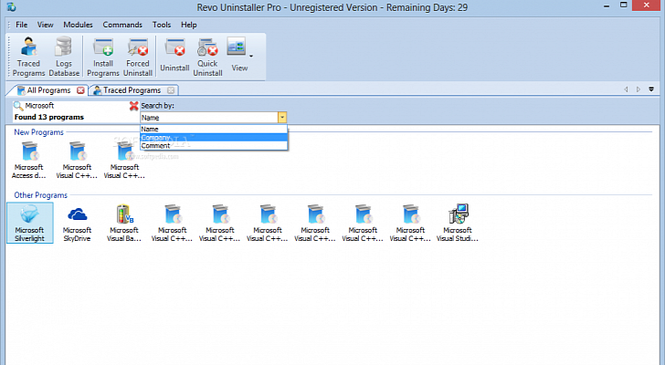Open the Modules menu
This screenshot has height=365, width=665.
click(x=78, y=25)
